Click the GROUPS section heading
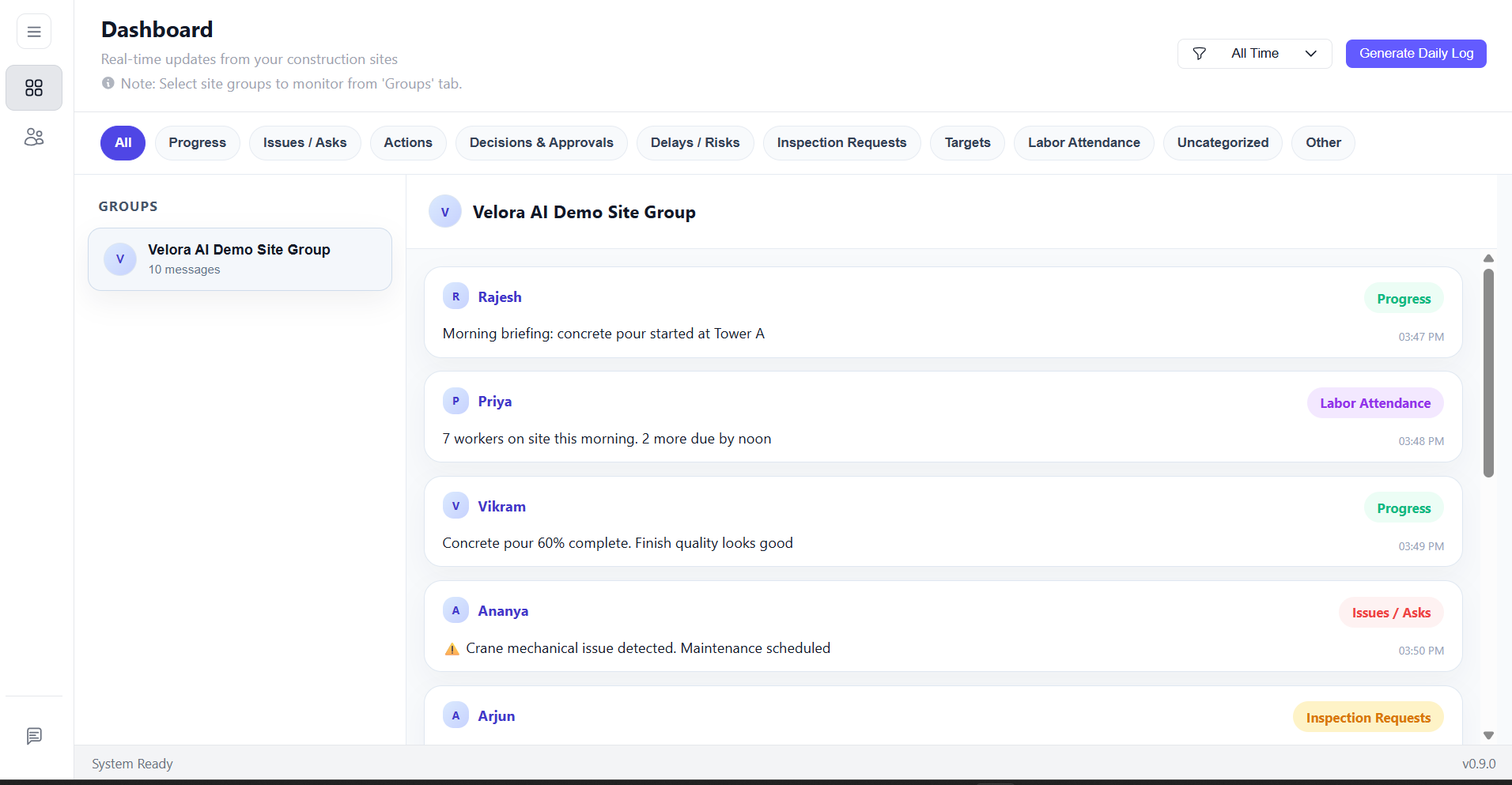This screenshot has width=1512, height=785. pyautogui.click(x=128, y=206)
